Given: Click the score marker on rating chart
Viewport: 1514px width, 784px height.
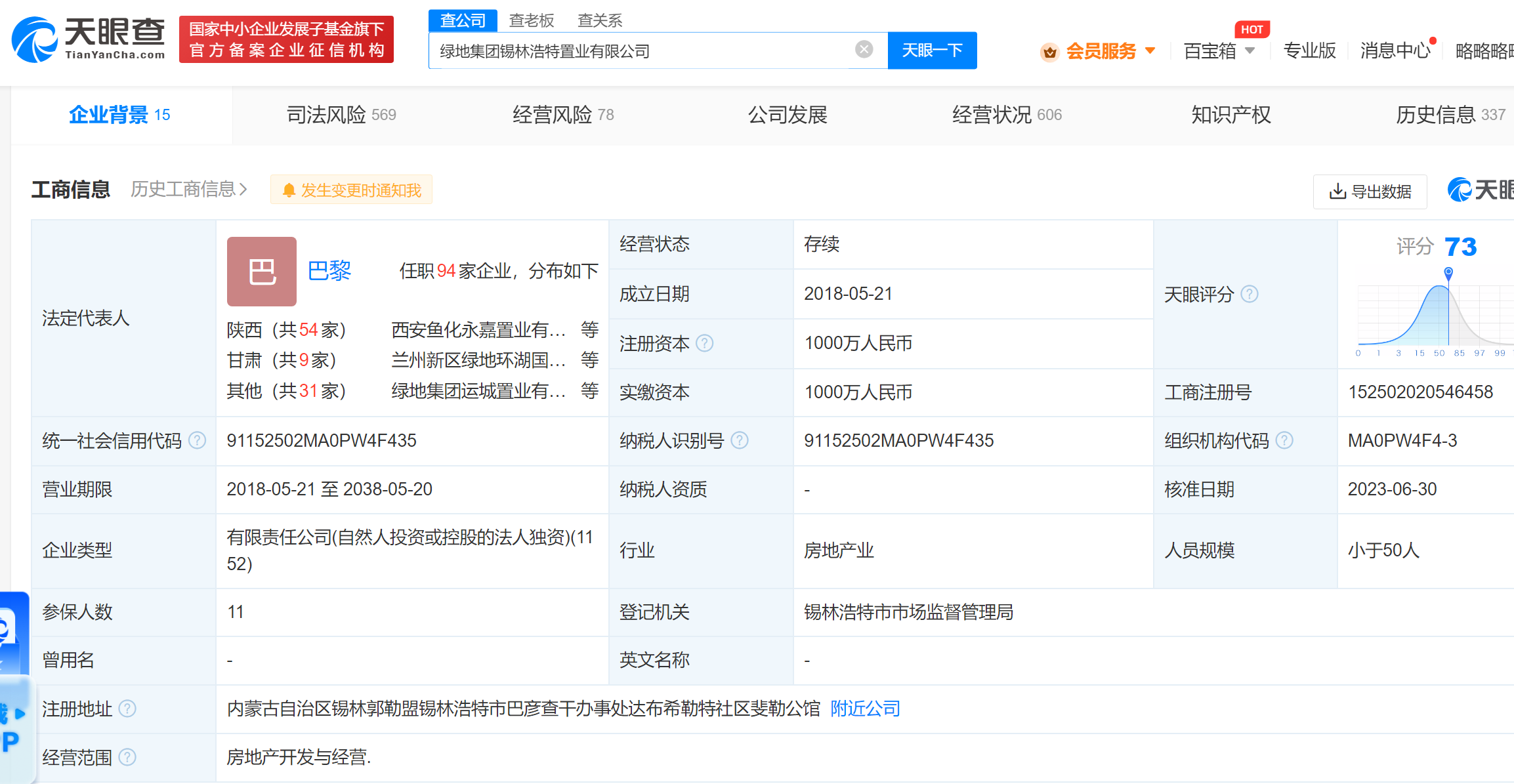Looking at the screenshot, I should (1448, 272).
